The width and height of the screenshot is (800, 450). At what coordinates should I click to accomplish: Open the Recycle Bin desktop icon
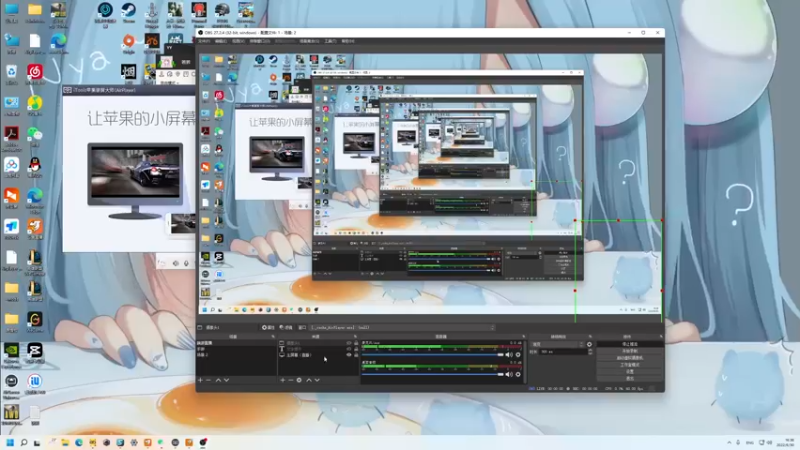pos(11,74)
